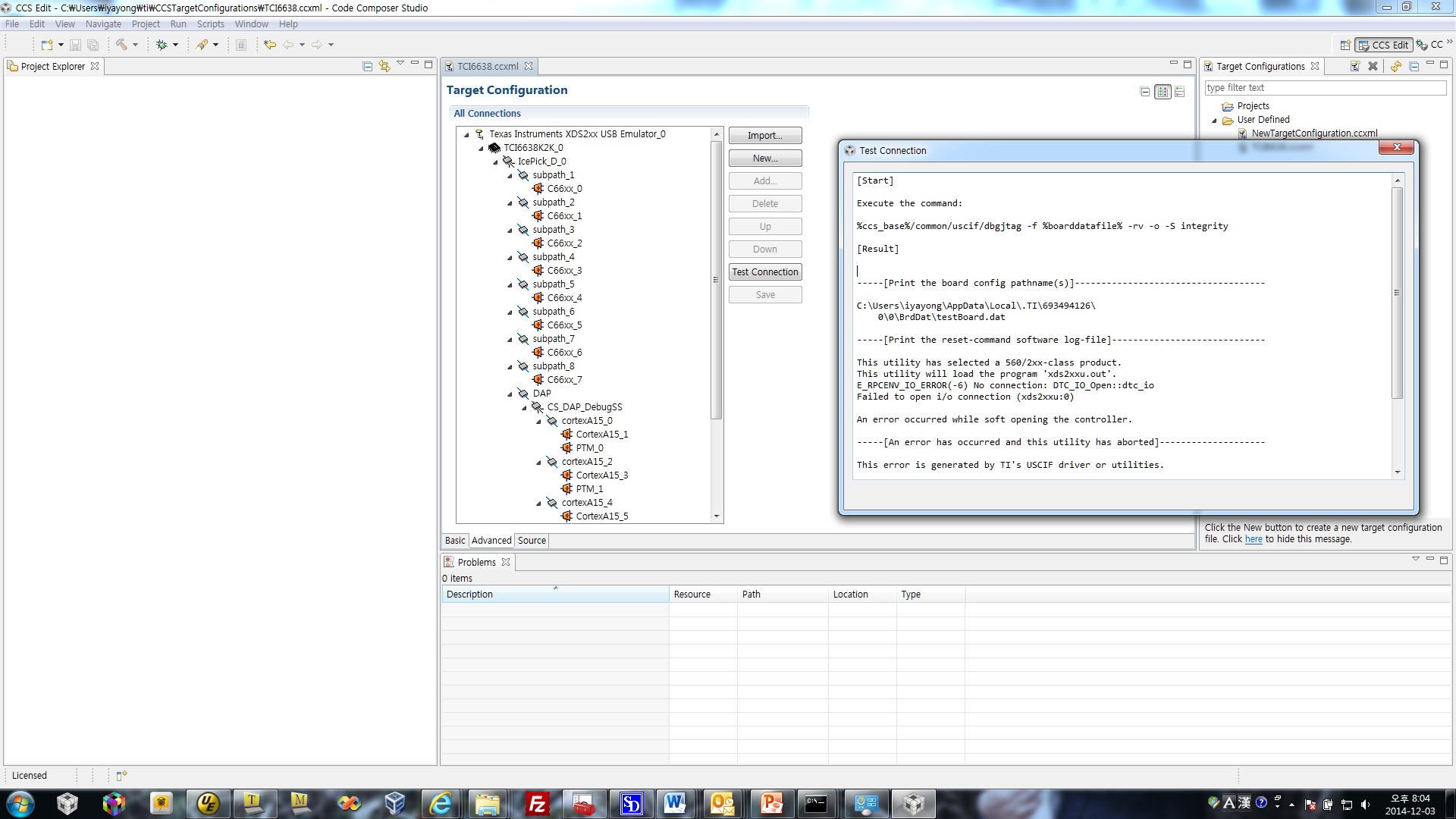
Task: Open FileZilla from the Windows taskbar
Action: pyautogui.click(x=536, y=804)
